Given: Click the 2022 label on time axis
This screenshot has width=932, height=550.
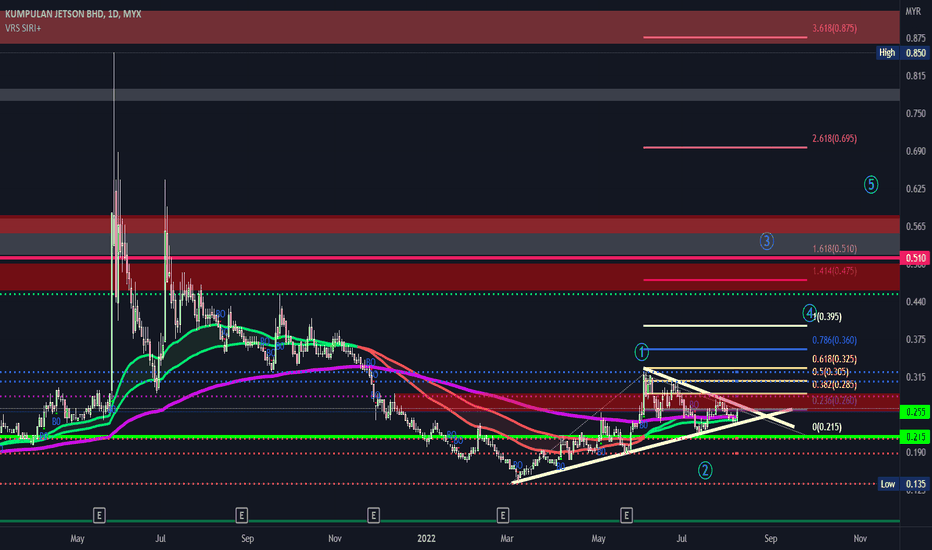Looking at the screenshot, I should 426,538.
